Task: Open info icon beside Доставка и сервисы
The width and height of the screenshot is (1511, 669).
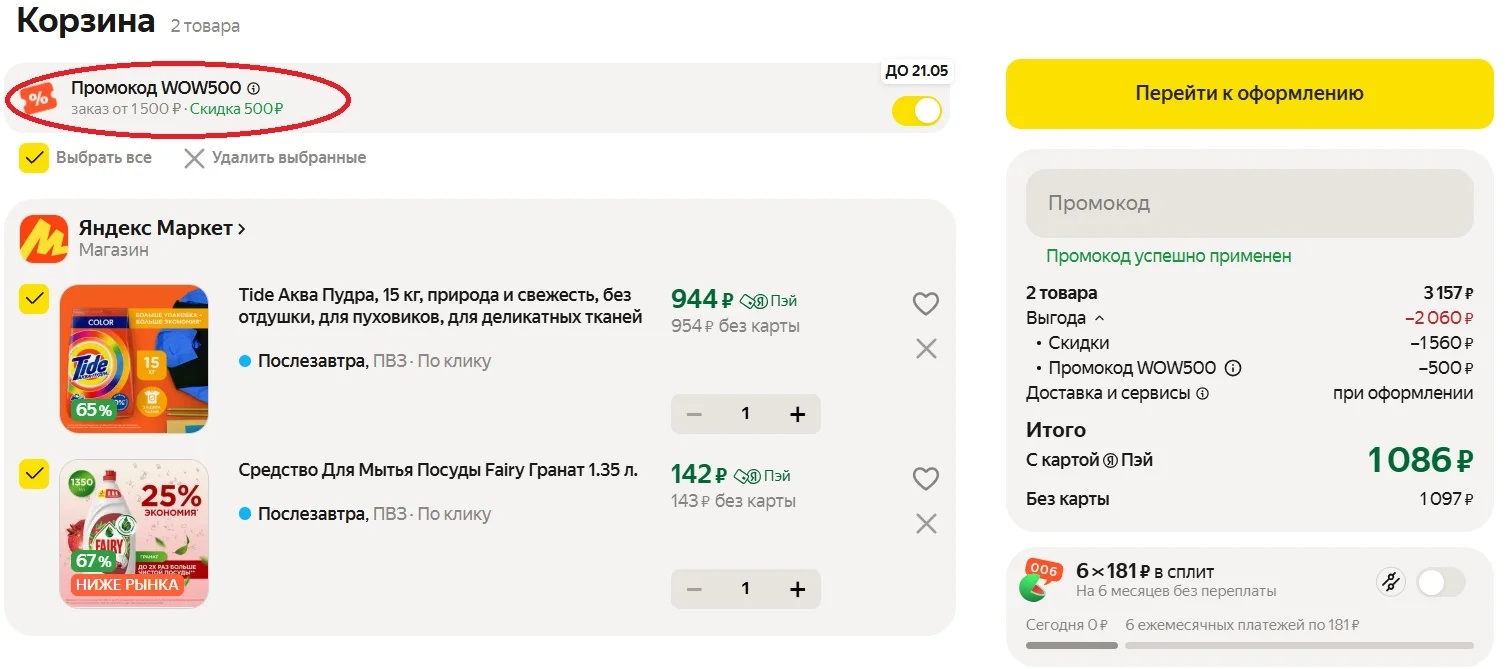Action: click(x=1203, y=394)
